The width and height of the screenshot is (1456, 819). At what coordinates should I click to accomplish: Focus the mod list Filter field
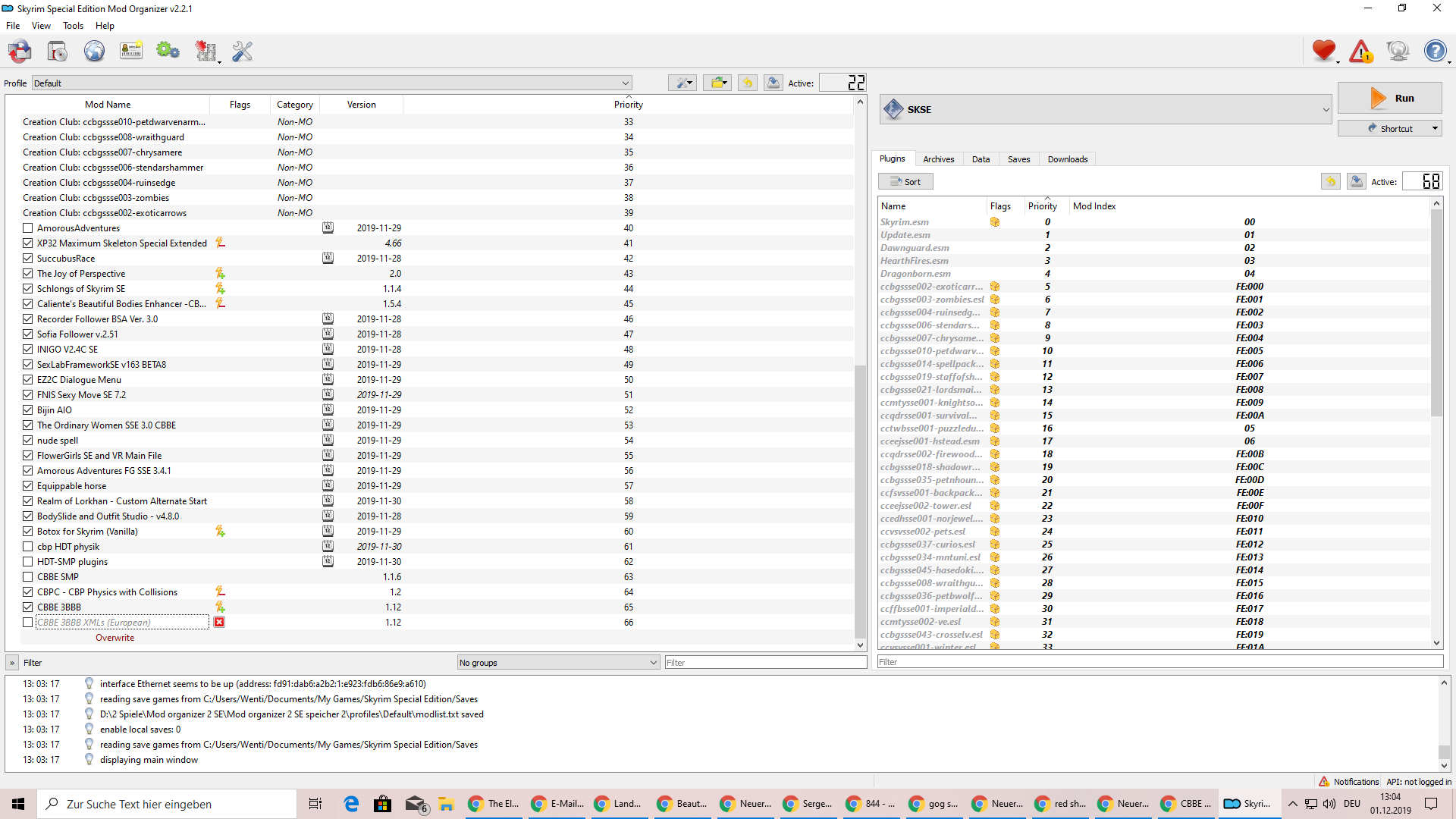pyautogui.click(x=765, y=662)
